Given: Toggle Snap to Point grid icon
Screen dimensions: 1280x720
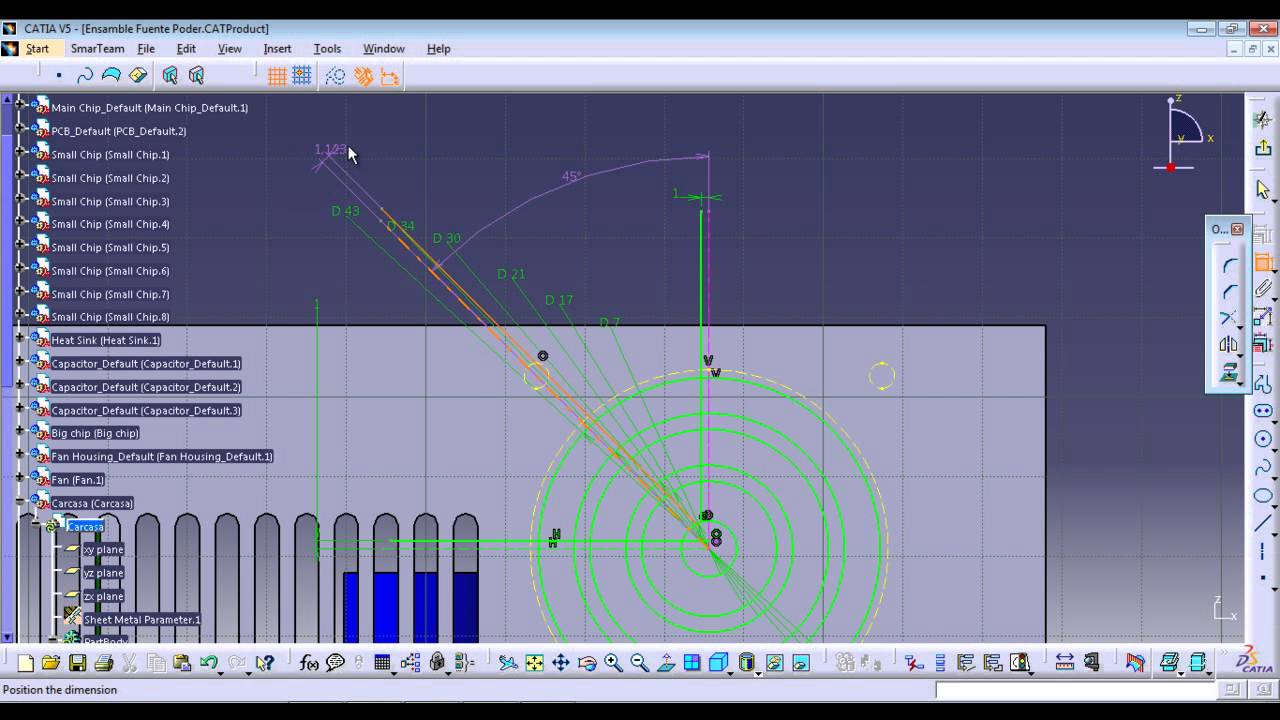Looking at the screenshot, I should [x=302, y=75].
